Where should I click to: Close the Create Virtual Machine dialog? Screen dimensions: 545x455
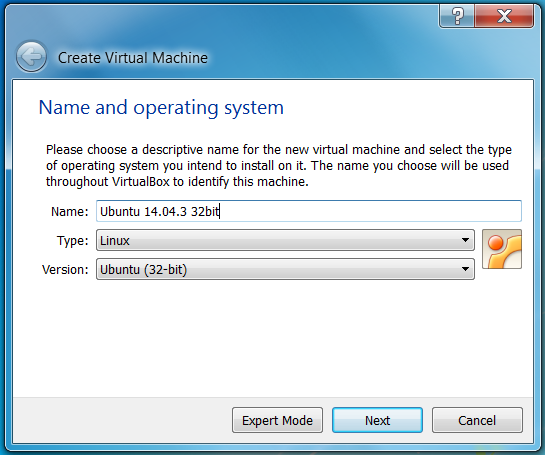click(x=504, y=16)
